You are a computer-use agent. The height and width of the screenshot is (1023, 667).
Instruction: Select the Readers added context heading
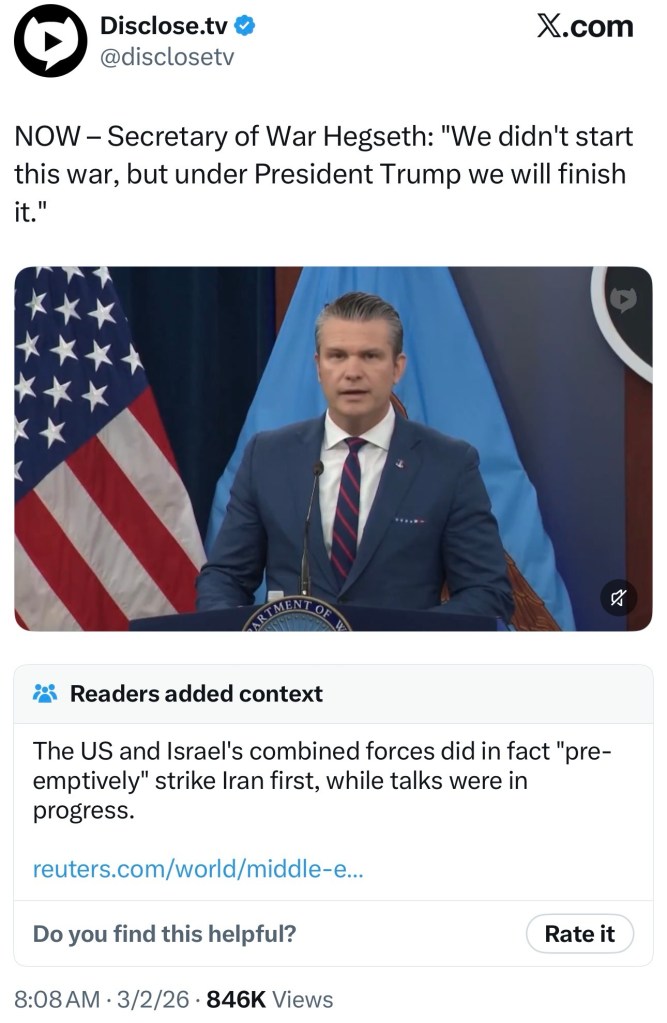[196, 693]
